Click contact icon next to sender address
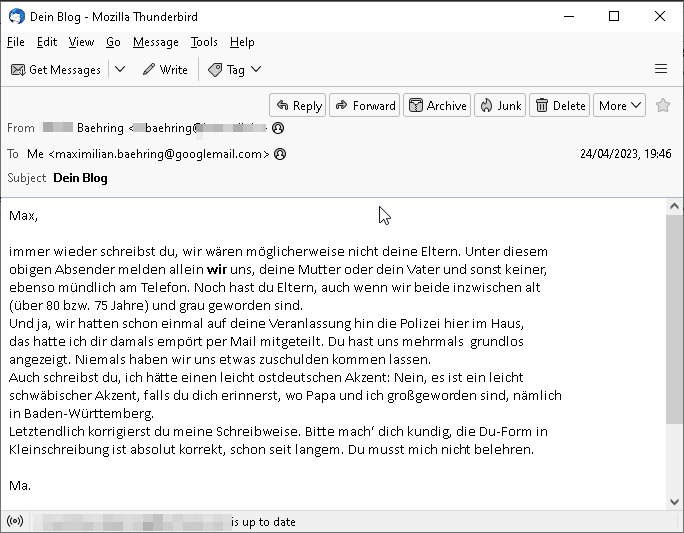This screenshot has height=533, width=684. tap(278, 128)
